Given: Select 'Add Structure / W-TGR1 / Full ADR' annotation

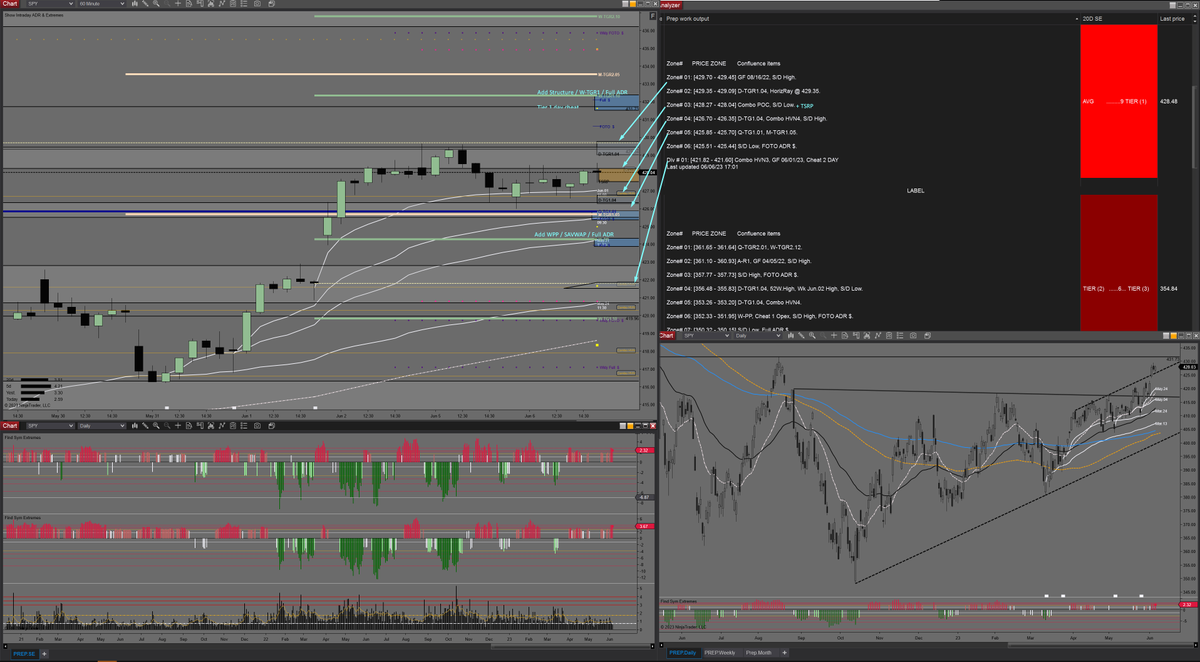Looking at the screenshot, I should (582, 92).
